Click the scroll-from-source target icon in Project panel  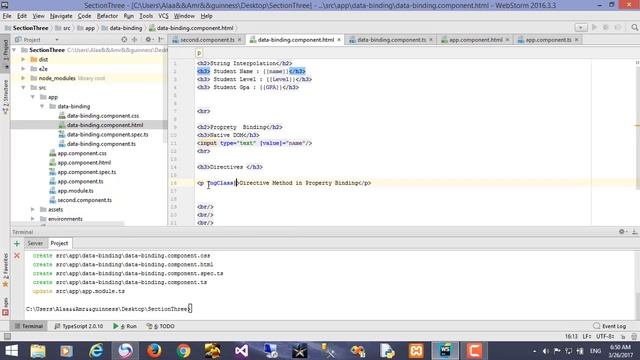(x=124, y=40)
